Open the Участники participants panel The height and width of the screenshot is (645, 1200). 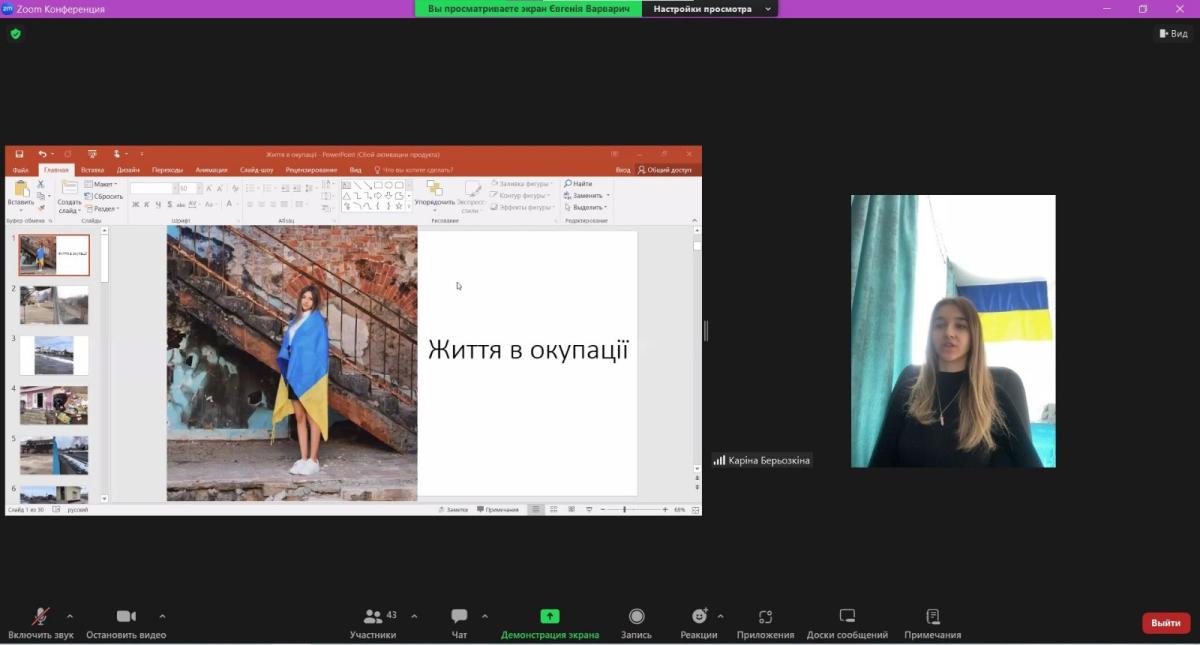pyautogui.click(x=373, y=617)
